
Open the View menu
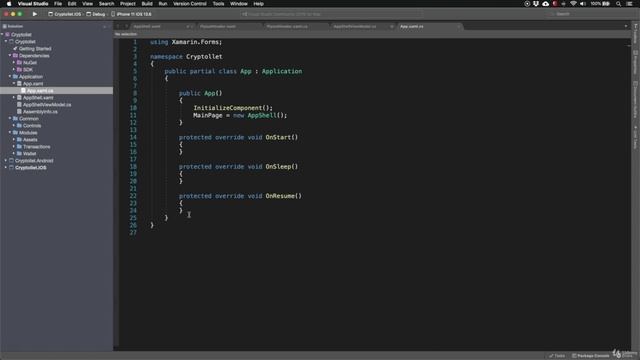tap(87, 4)
